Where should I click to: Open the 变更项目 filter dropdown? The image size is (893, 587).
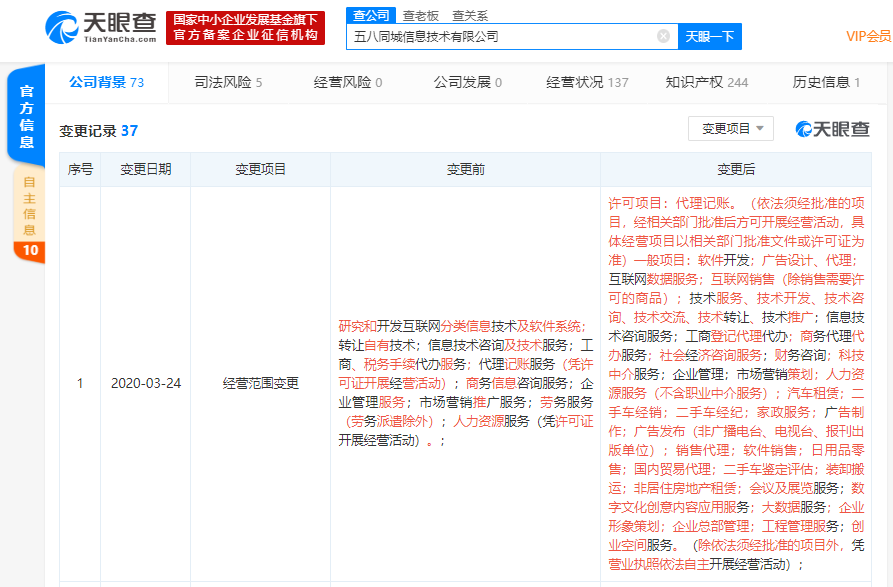(x=731, y=129)
